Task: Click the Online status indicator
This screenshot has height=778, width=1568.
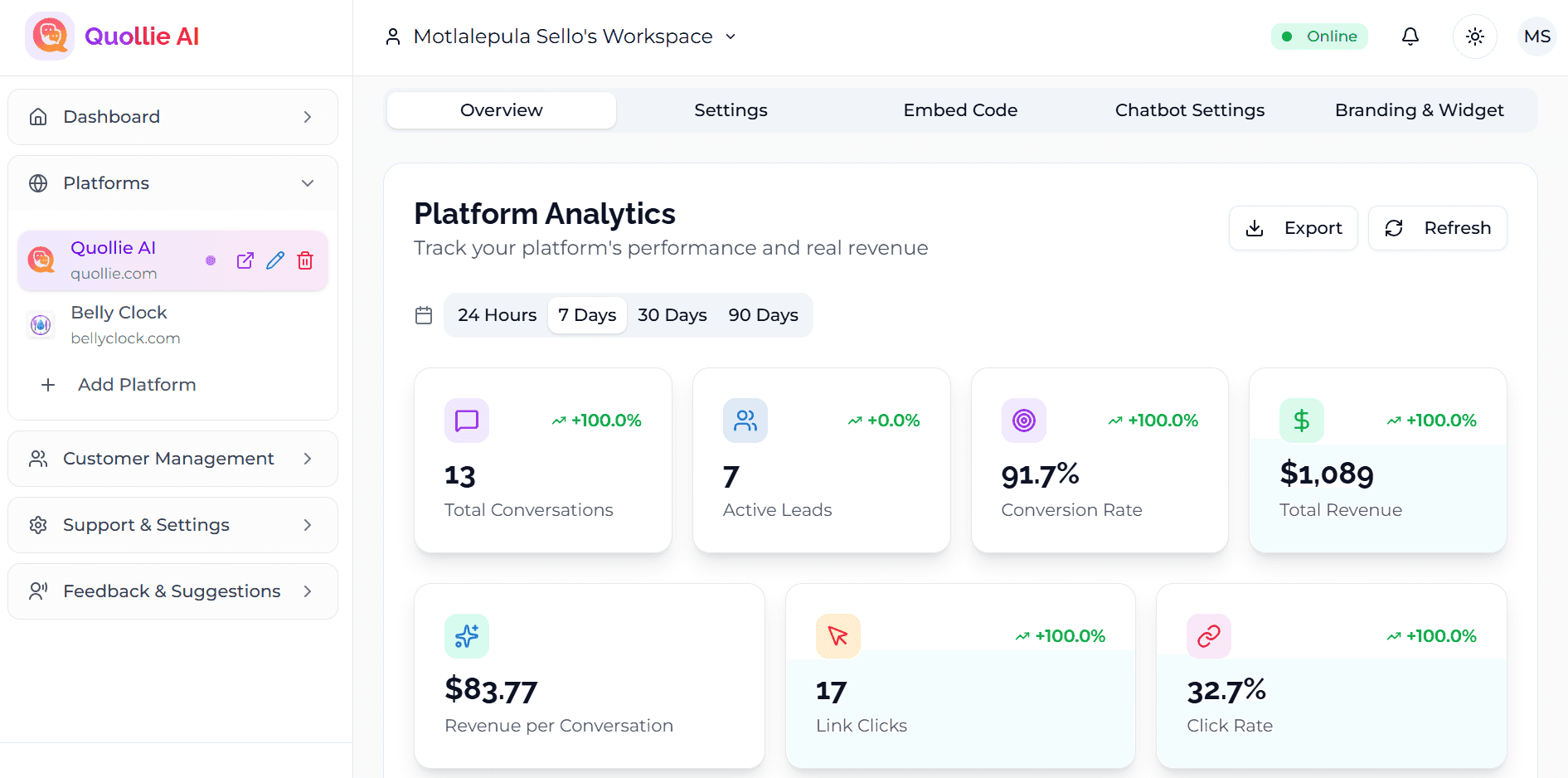Action: [x=1319, y=36]
